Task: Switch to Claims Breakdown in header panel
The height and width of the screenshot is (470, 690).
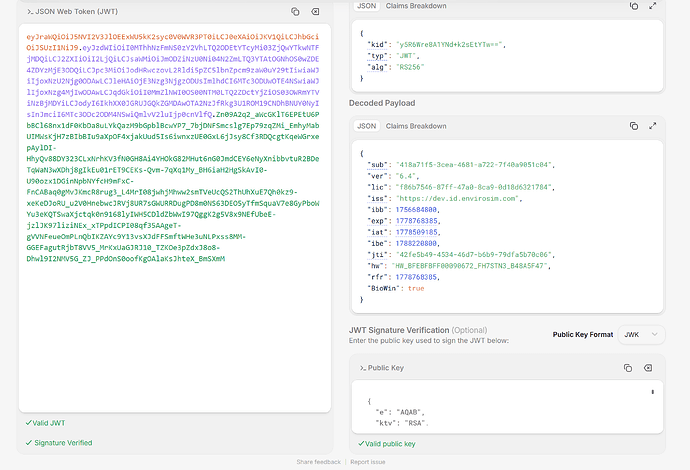Action: point(416,6)
